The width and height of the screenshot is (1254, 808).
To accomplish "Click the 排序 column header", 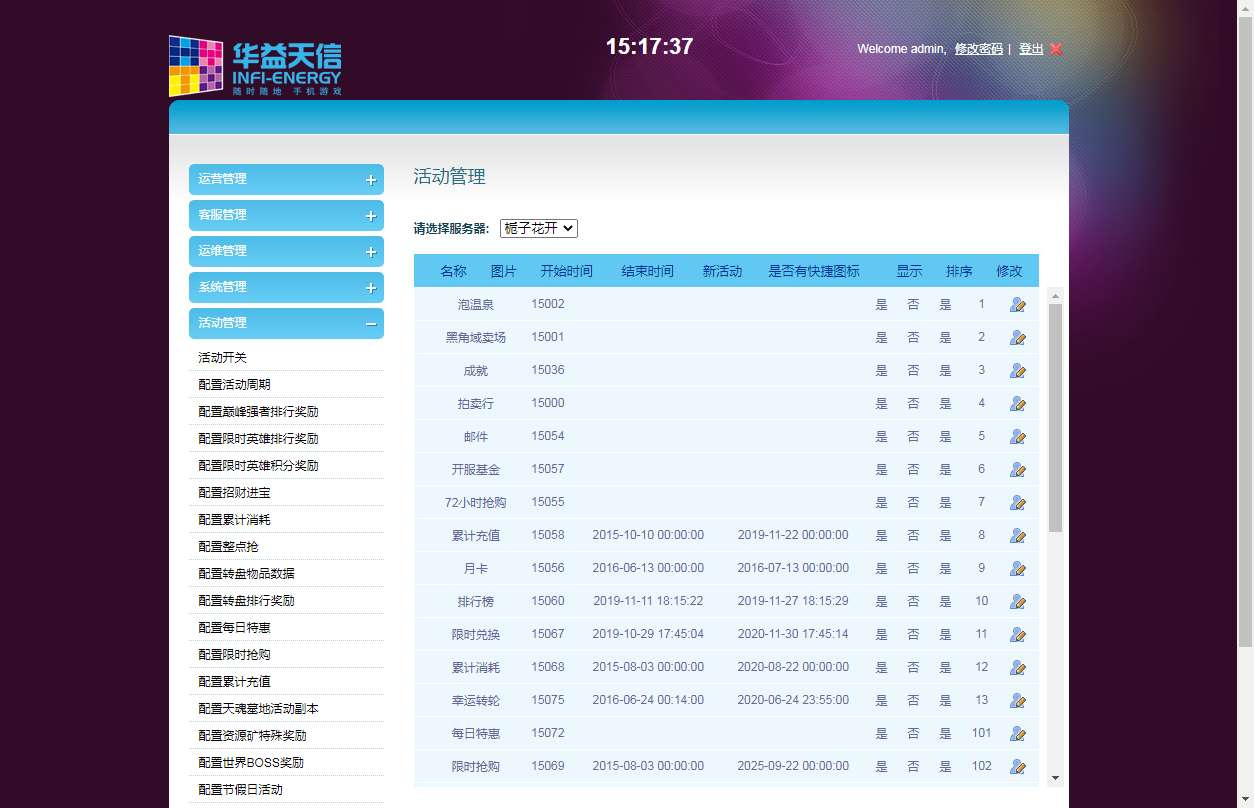I will tap(959, 271).
